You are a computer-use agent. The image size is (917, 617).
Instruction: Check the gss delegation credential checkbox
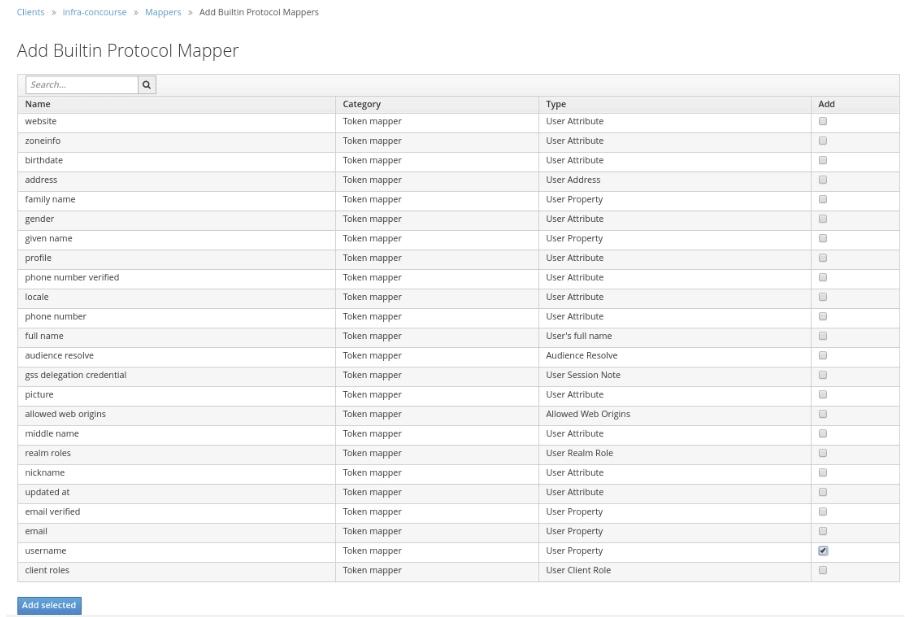823,375
